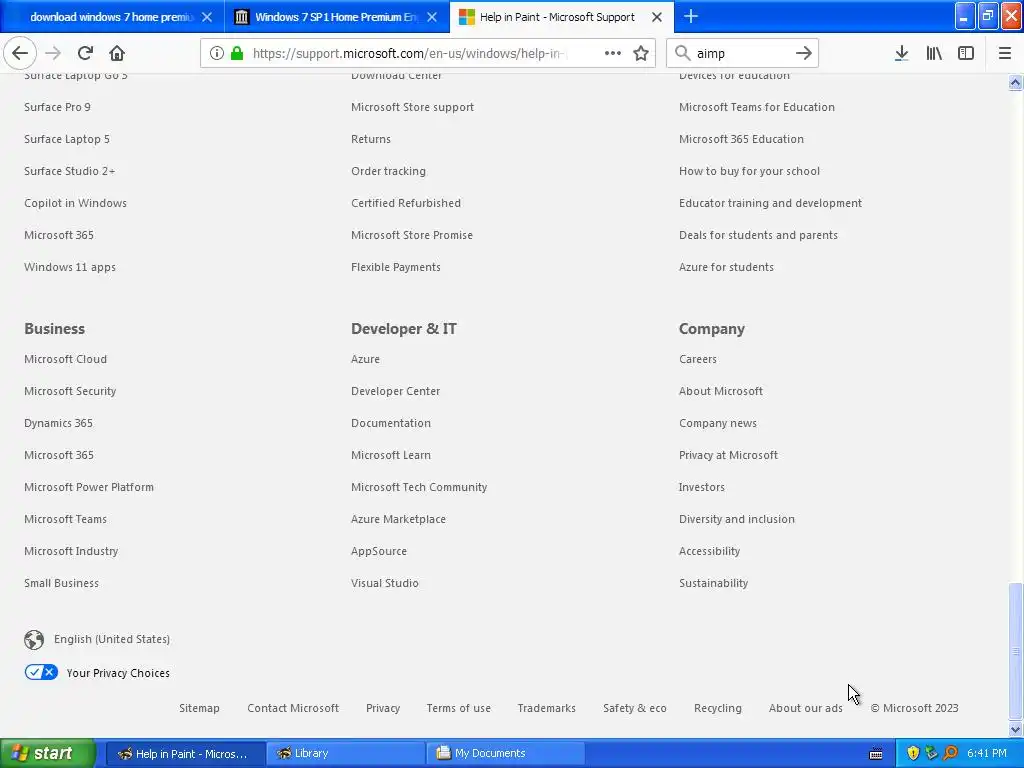Click the green secure connection padlock

click(x=237, y=53)
